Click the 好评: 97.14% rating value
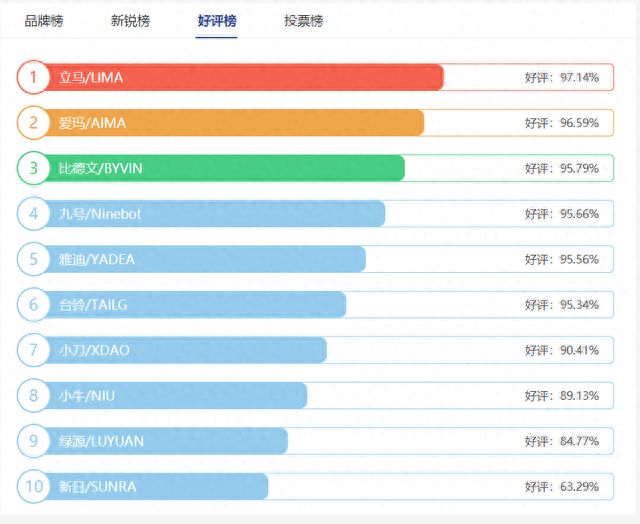This screenshot has height=524, width=640. tap(562, 78)
